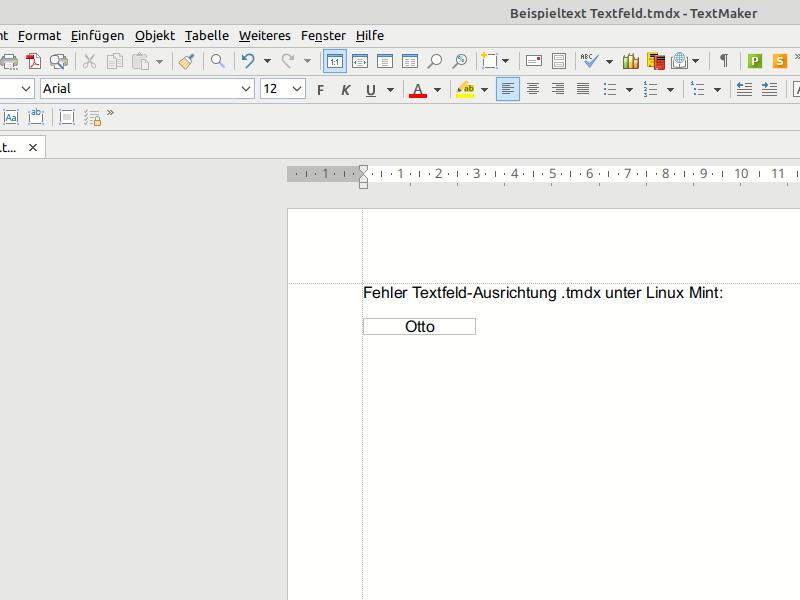Open the Tabelle menu

click(x=206, y=35)
